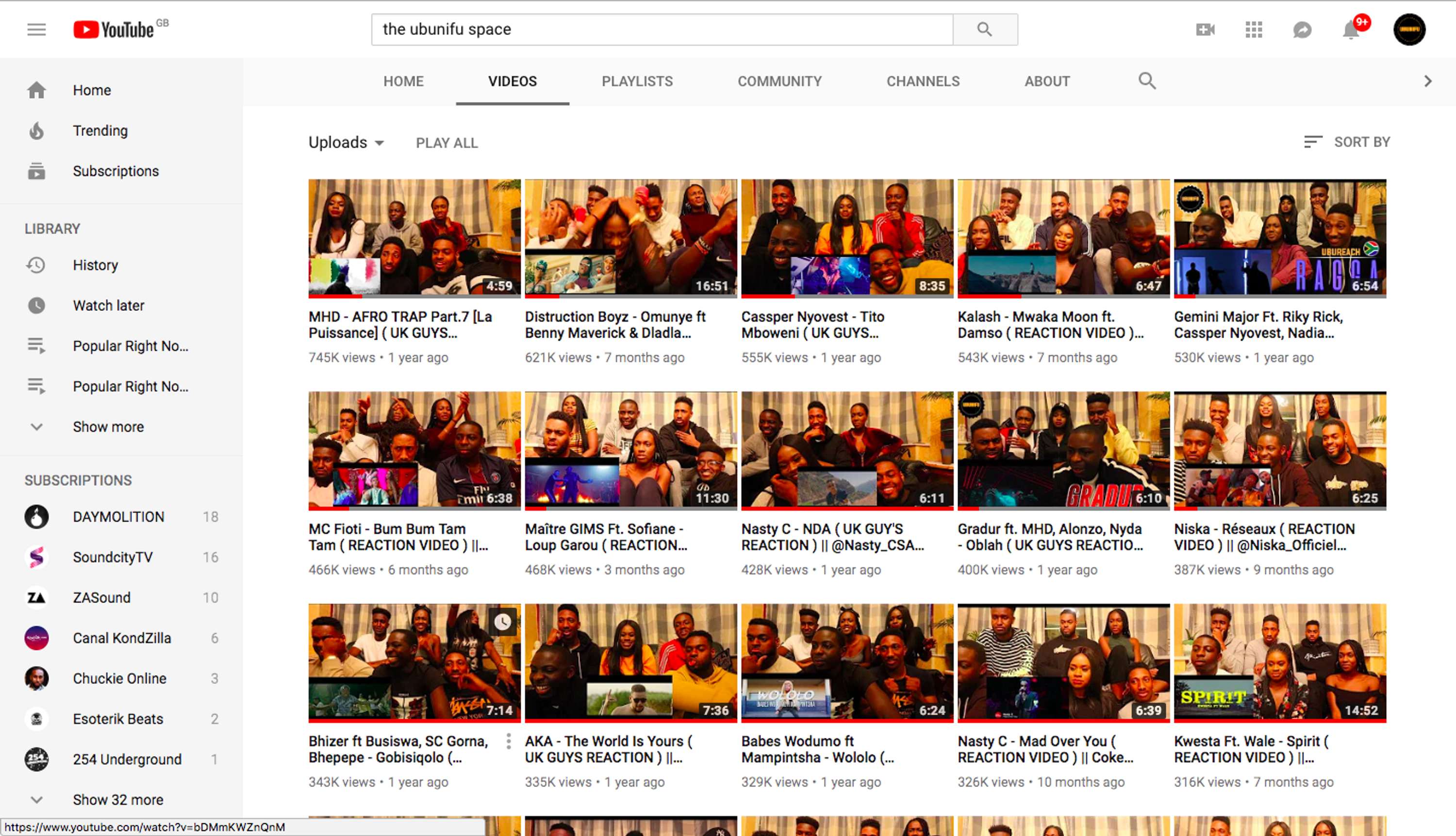Open Niska - Réseaux video thumbnail

coord(1280,451)
